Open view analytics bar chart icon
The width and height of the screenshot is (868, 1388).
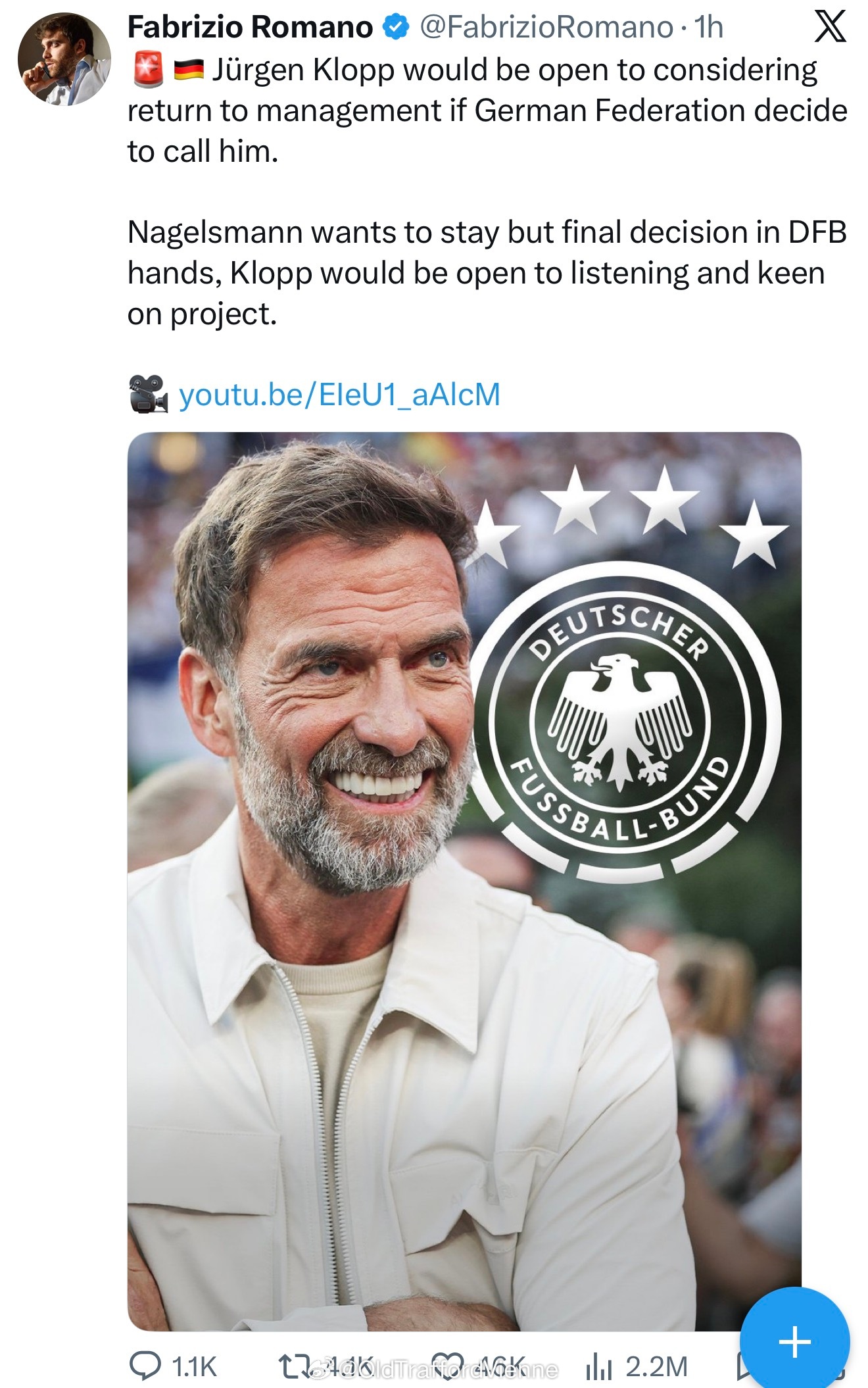(598, 1367)
